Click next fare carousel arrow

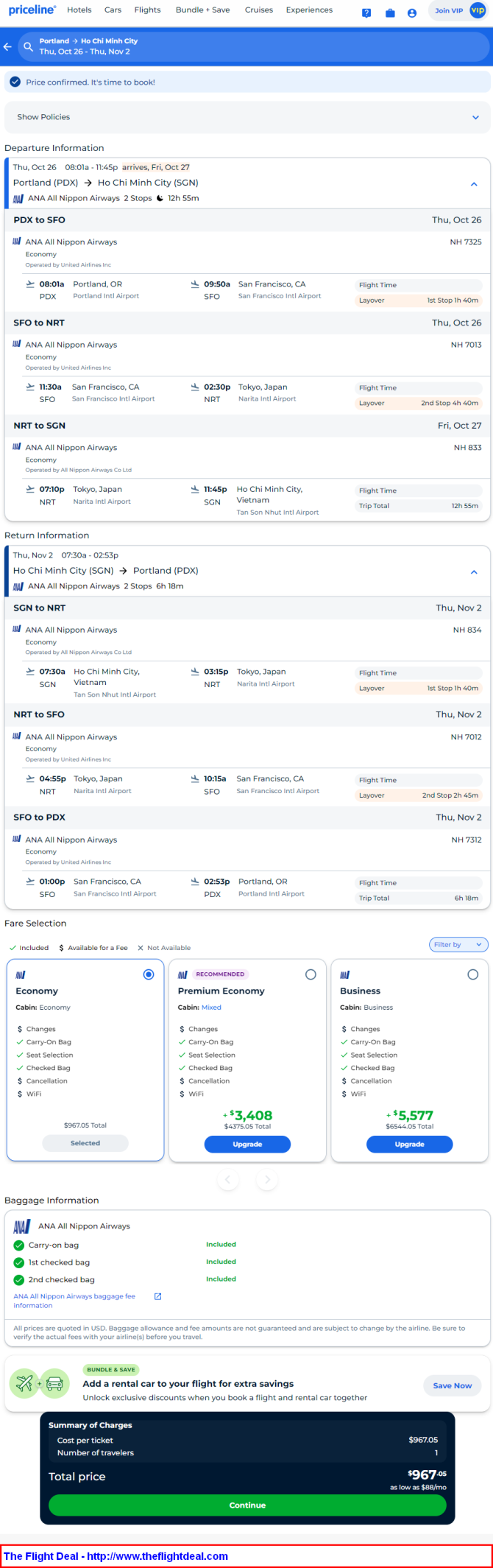pos(267,1179)
